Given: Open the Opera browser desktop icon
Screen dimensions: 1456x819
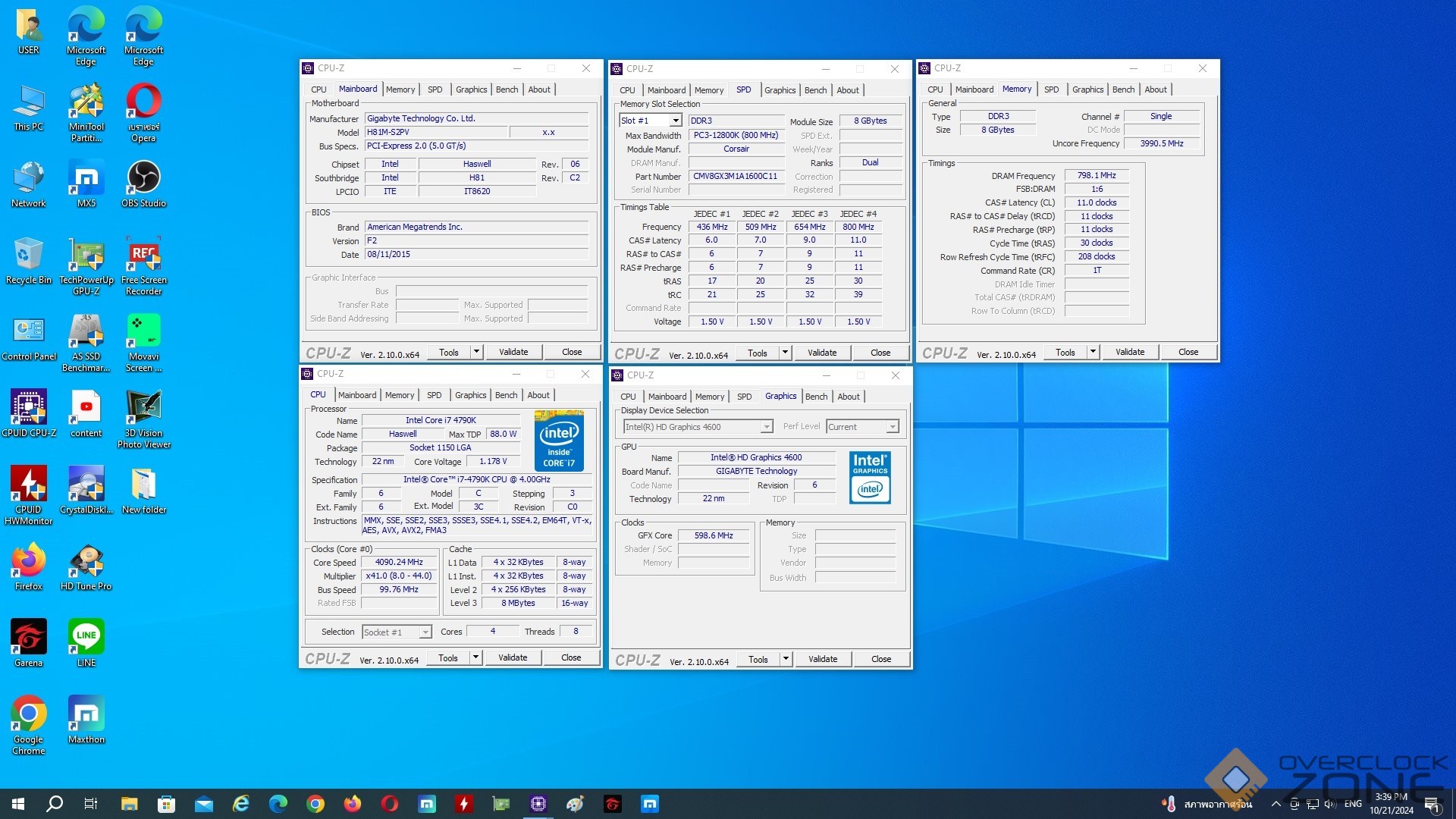Looking at the screenshot, I should [143, 112].
